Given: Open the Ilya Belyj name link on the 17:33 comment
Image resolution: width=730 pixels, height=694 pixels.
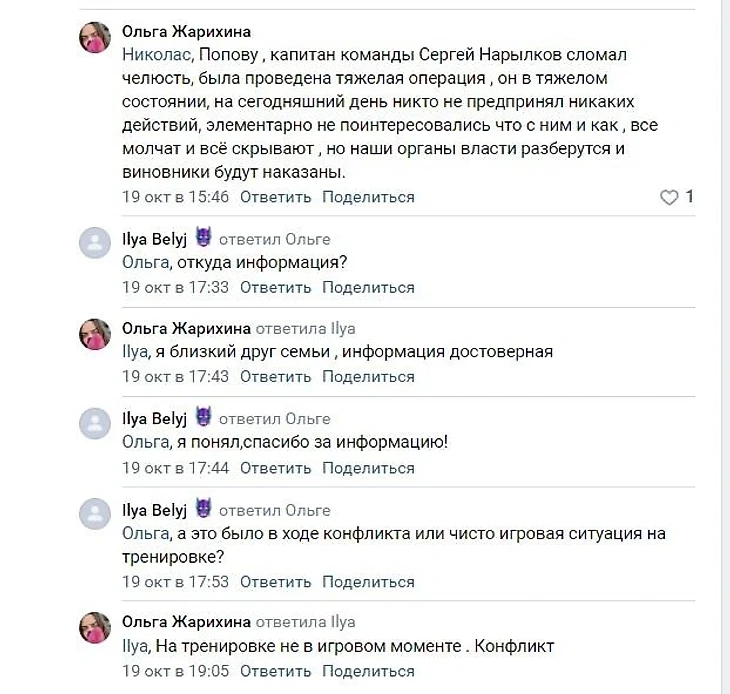Looking at the screenshot, I should (x=154, y=239).
